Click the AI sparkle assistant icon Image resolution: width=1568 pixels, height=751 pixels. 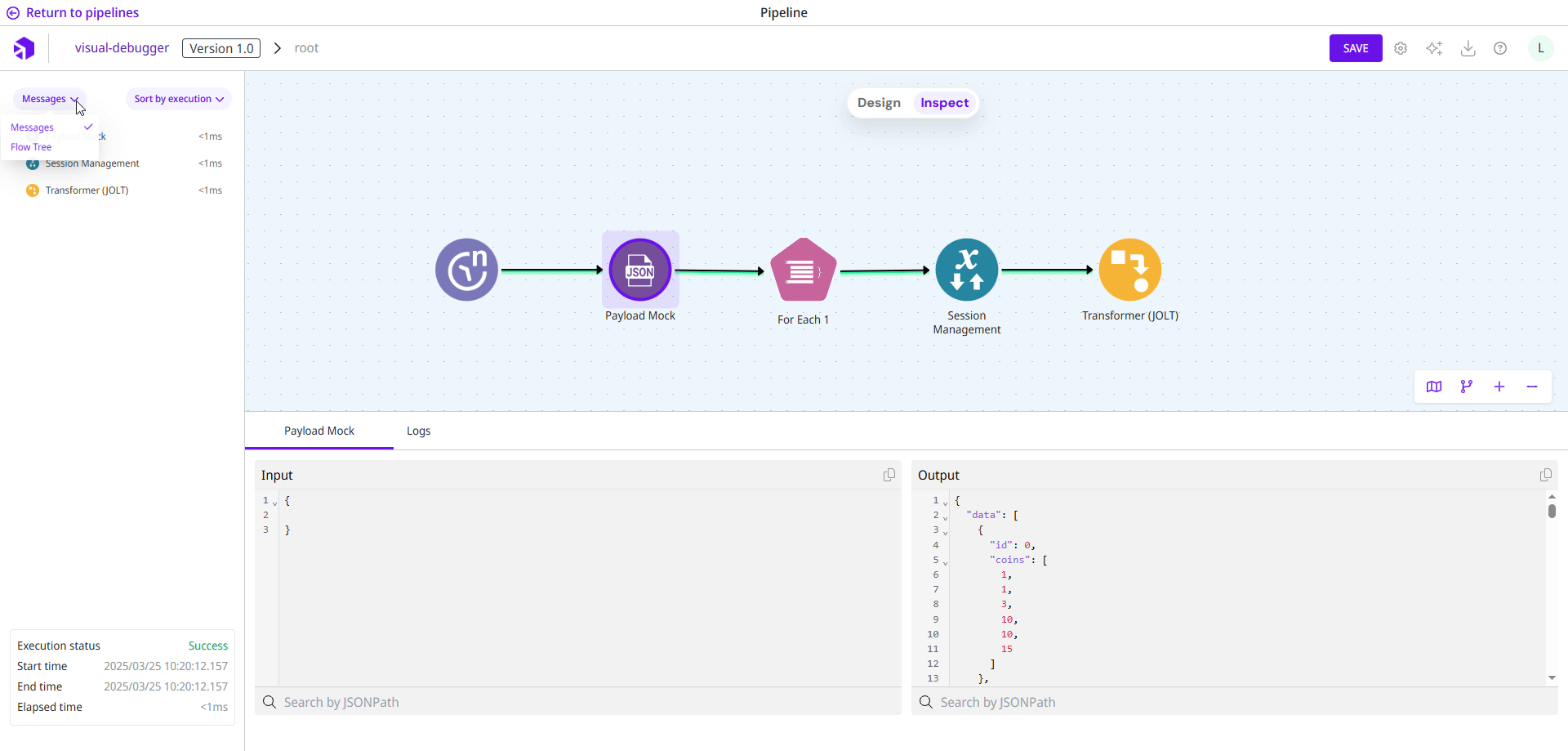pos(1434,48)
